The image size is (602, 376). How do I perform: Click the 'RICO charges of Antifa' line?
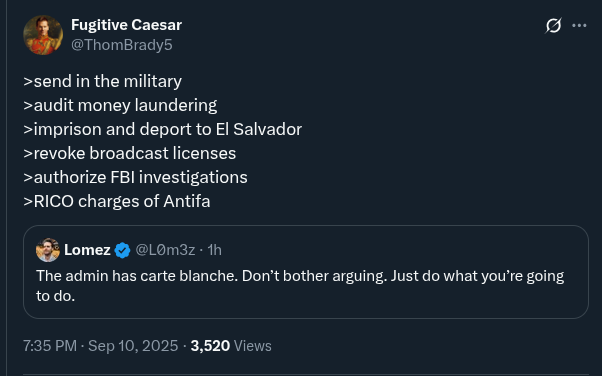117,201
